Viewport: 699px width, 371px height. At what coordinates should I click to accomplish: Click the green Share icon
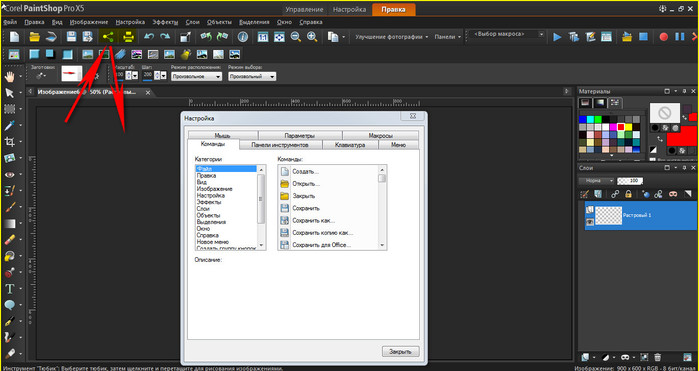(108, 37)
